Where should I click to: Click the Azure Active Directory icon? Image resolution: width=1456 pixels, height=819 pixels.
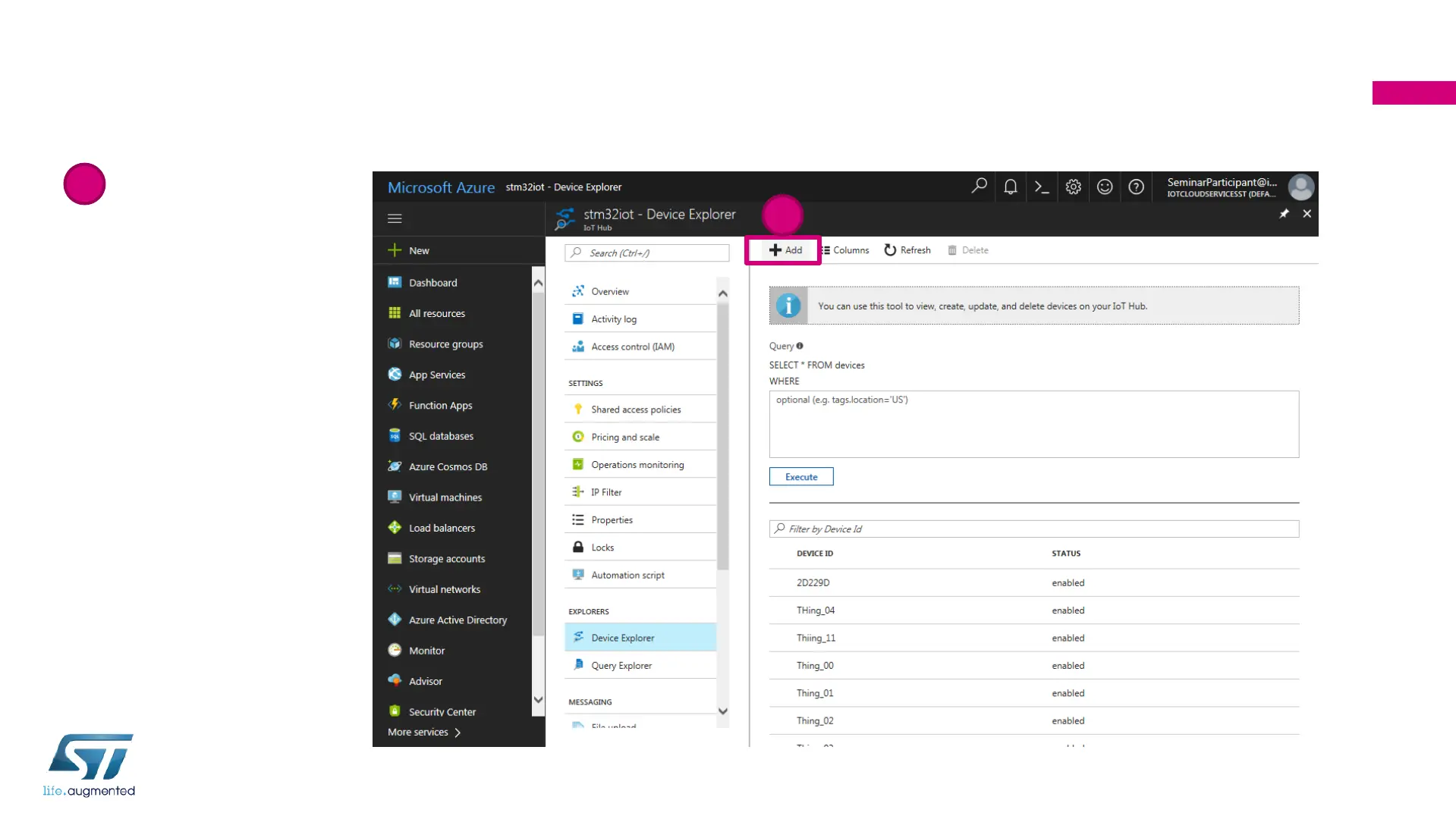(x=395, y=620)
